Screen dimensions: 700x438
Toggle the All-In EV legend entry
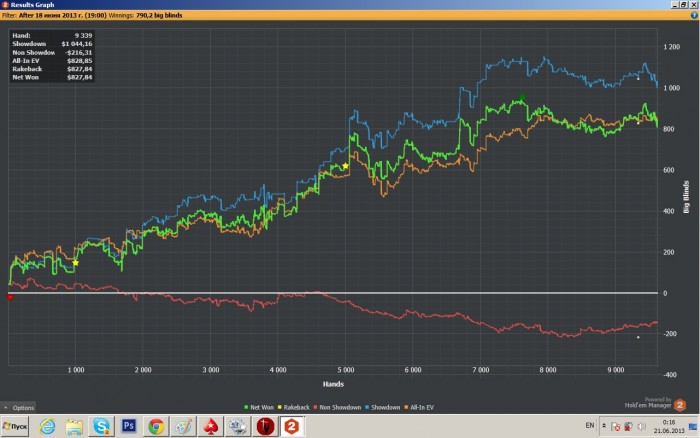[419, 407]
